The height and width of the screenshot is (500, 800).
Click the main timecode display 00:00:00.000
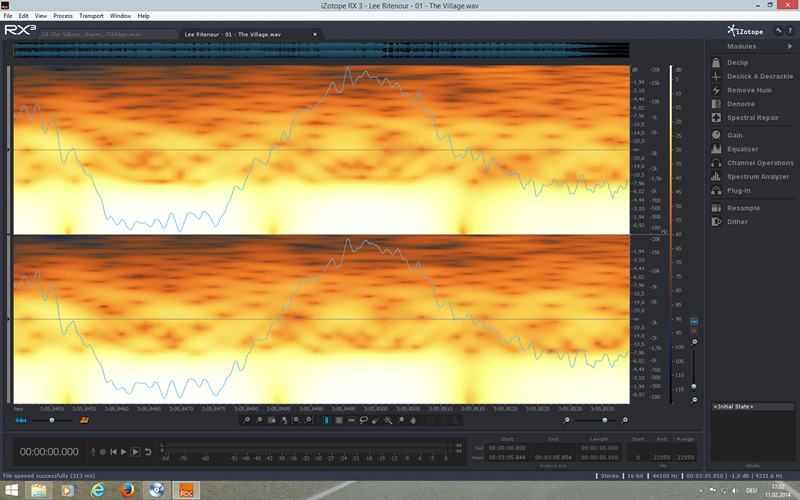tap(49, 452)
